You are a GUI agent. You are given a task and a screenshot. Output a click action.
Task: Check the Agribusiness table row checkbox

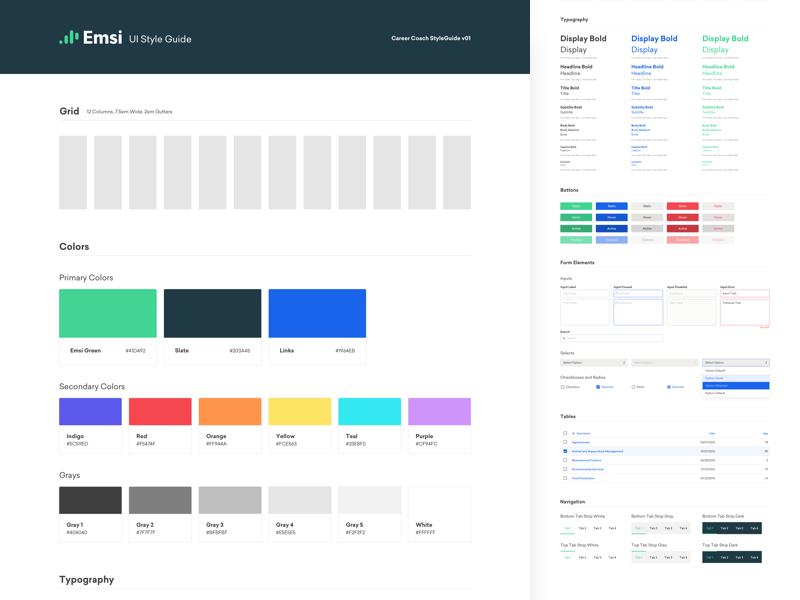(565, 442)
